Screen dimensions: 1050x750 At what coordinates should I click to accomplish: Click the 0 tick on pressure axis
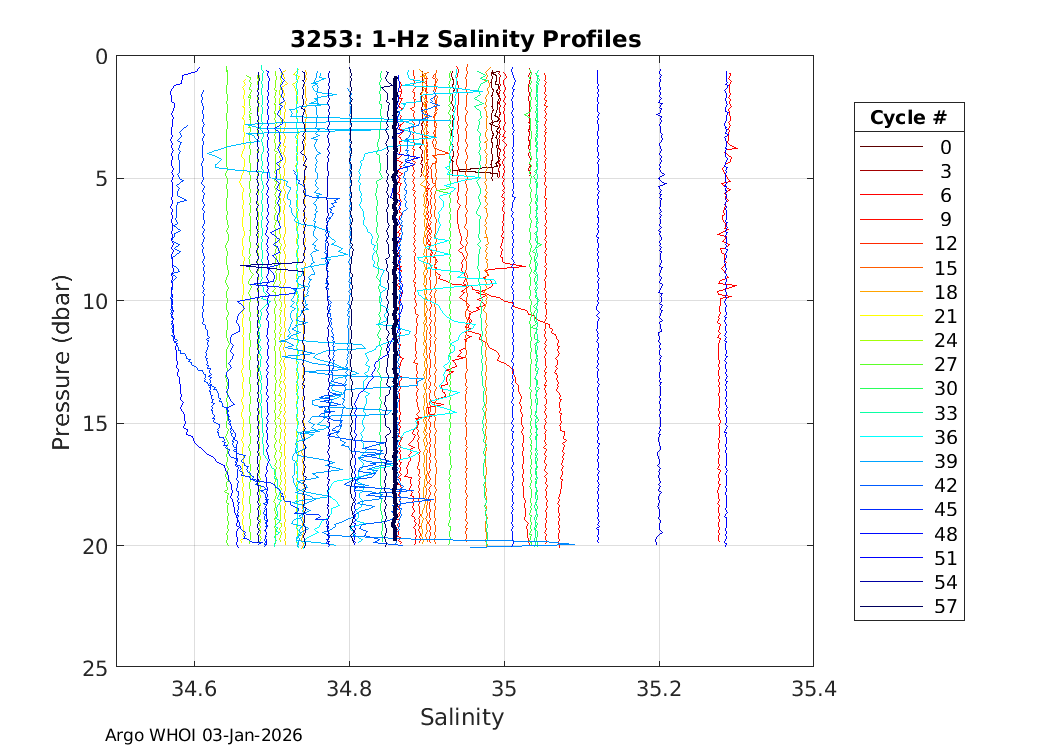(x=100, y=57)
